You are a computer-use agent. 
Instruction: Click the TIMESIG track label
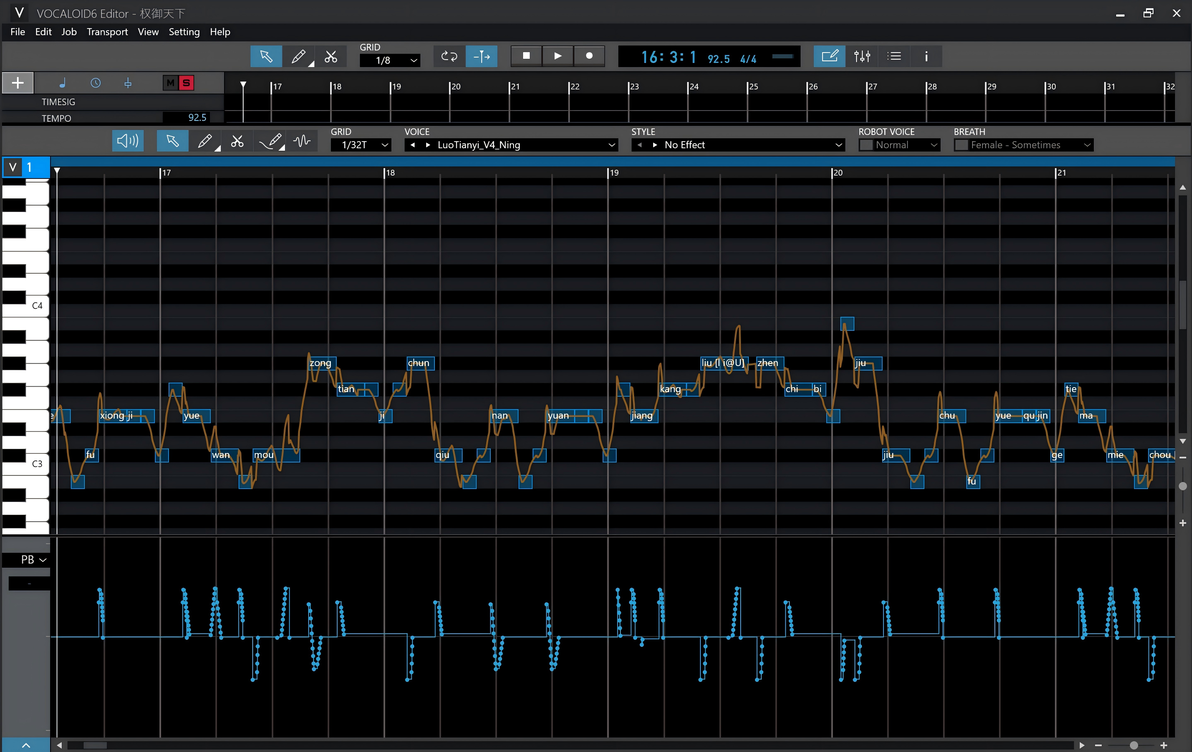(59, 102)
